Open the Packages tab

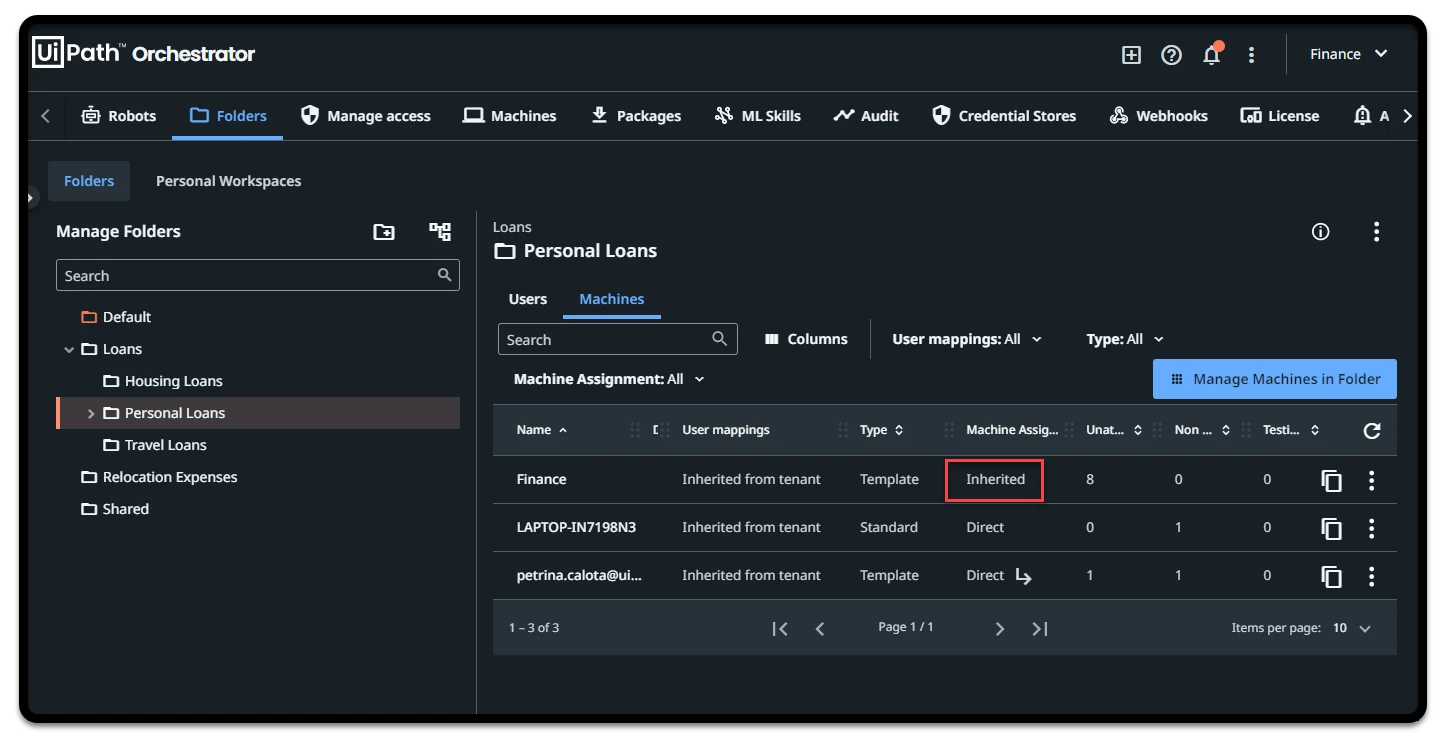[x=636, y=116]
